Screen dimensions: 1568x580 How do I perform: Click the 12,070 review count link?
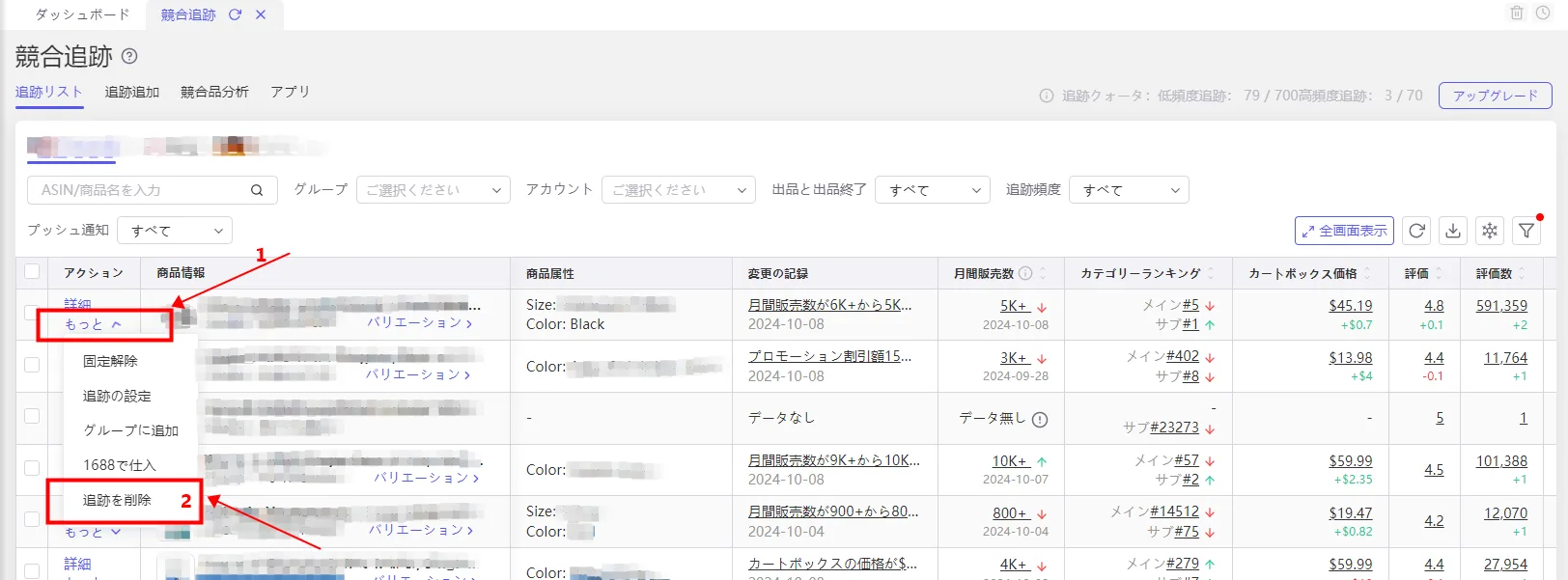[1505, 512]
